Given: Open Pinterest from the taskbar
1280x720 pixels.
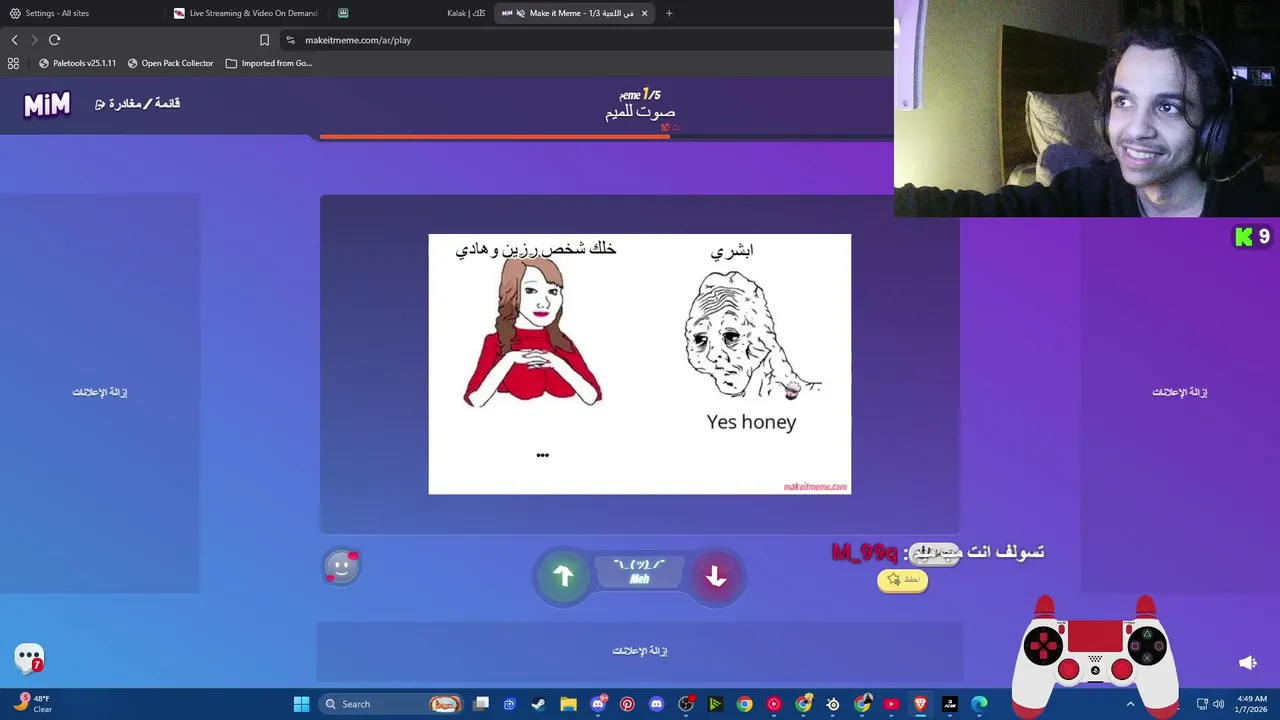Looking at the screenshot, I should point(627,704).
